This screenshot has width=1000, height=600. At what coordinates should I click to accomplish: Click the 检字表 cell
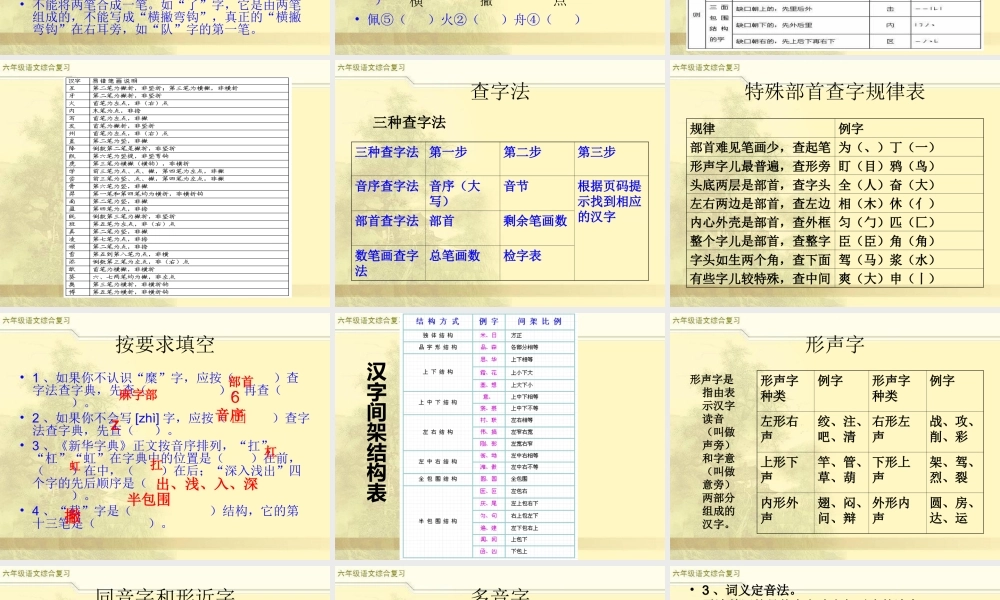(x=522, y=255)
